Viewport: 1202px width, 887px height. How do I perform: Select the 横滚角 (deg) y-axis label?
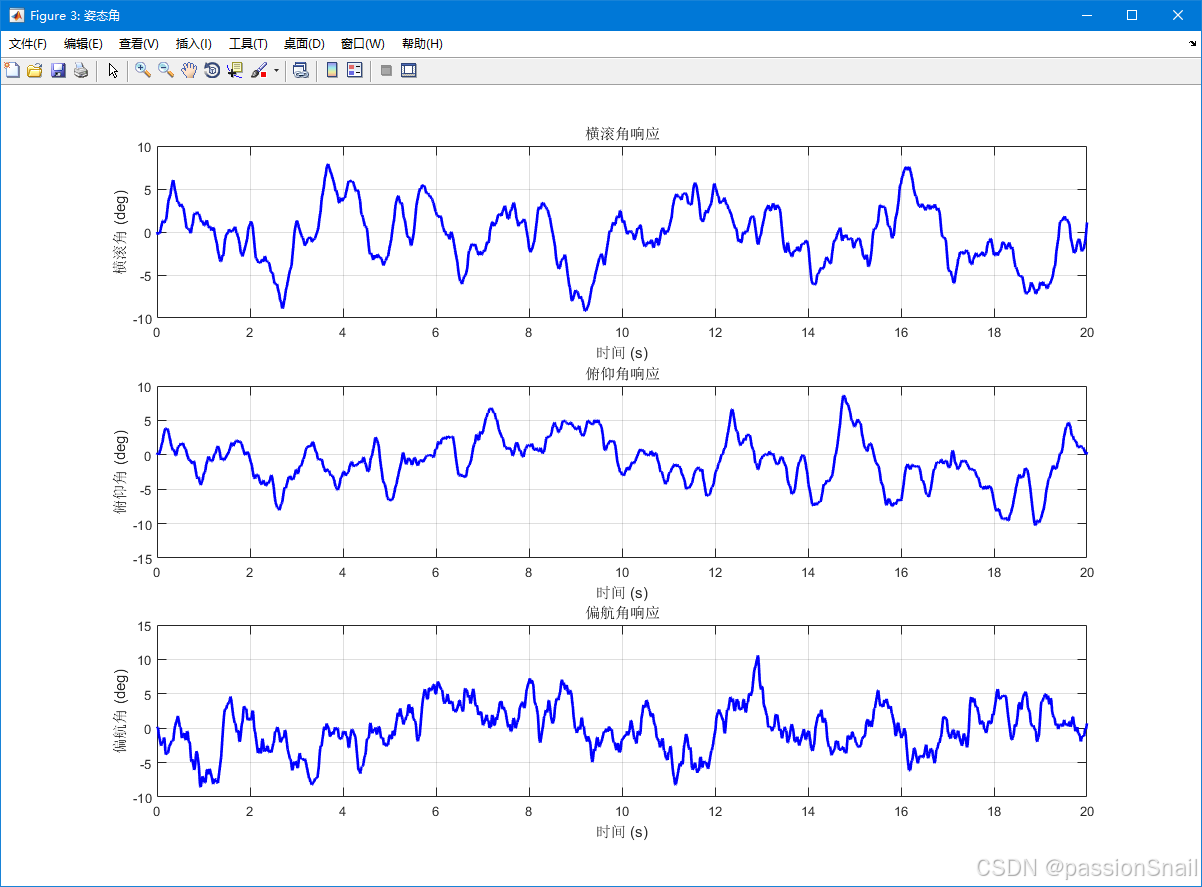pos(120,232)
